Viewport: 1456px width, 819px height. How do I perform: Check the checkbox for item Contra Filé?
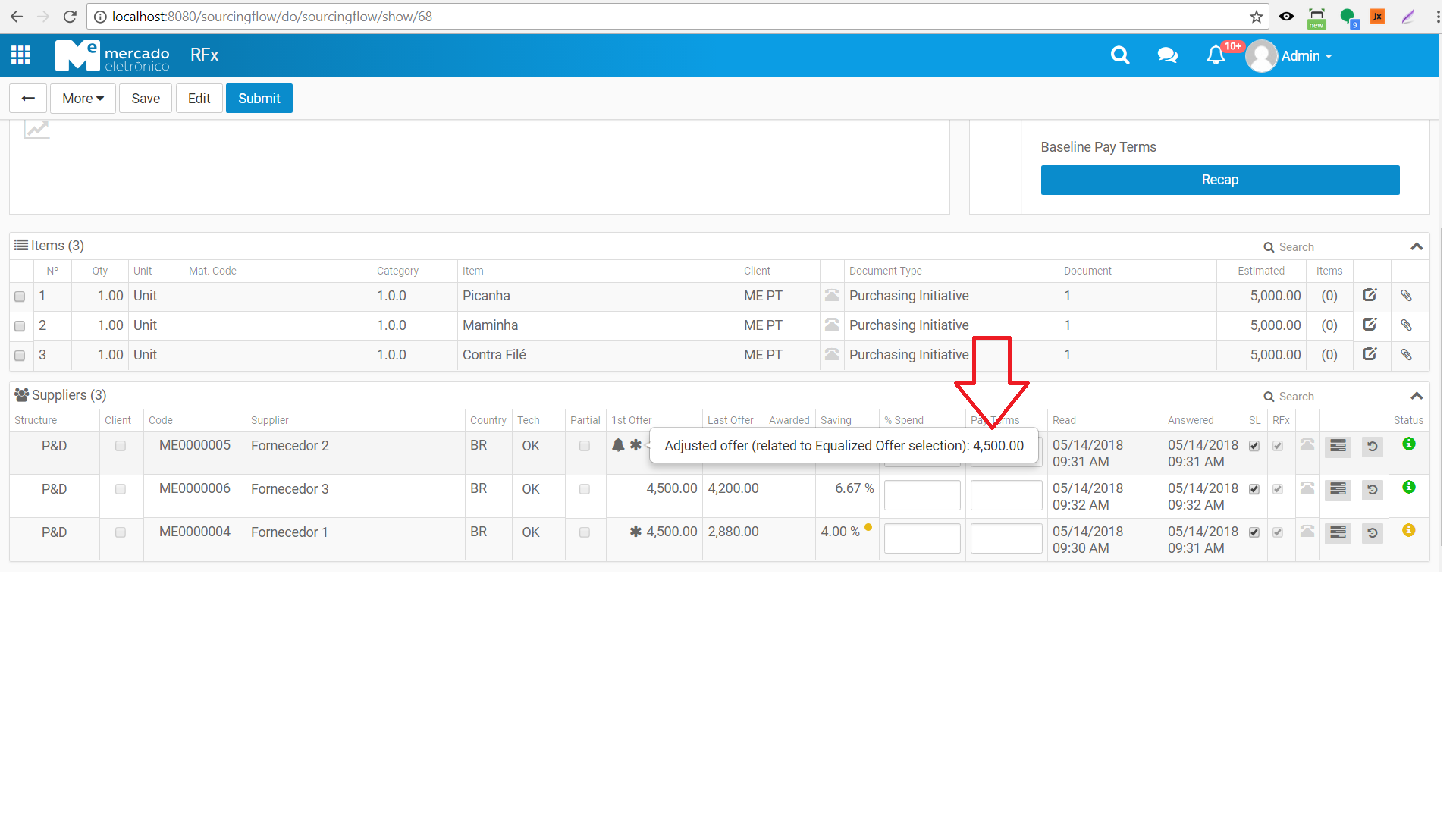20,356
